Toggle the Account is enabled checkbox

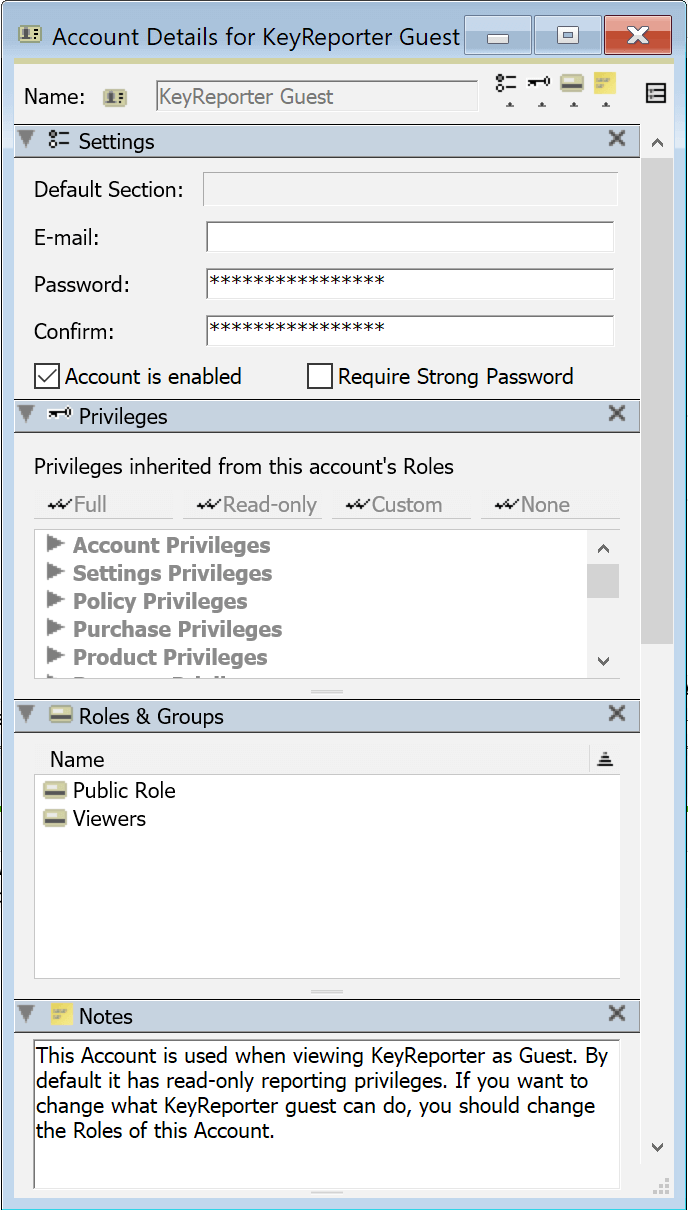tap(47, 377)
